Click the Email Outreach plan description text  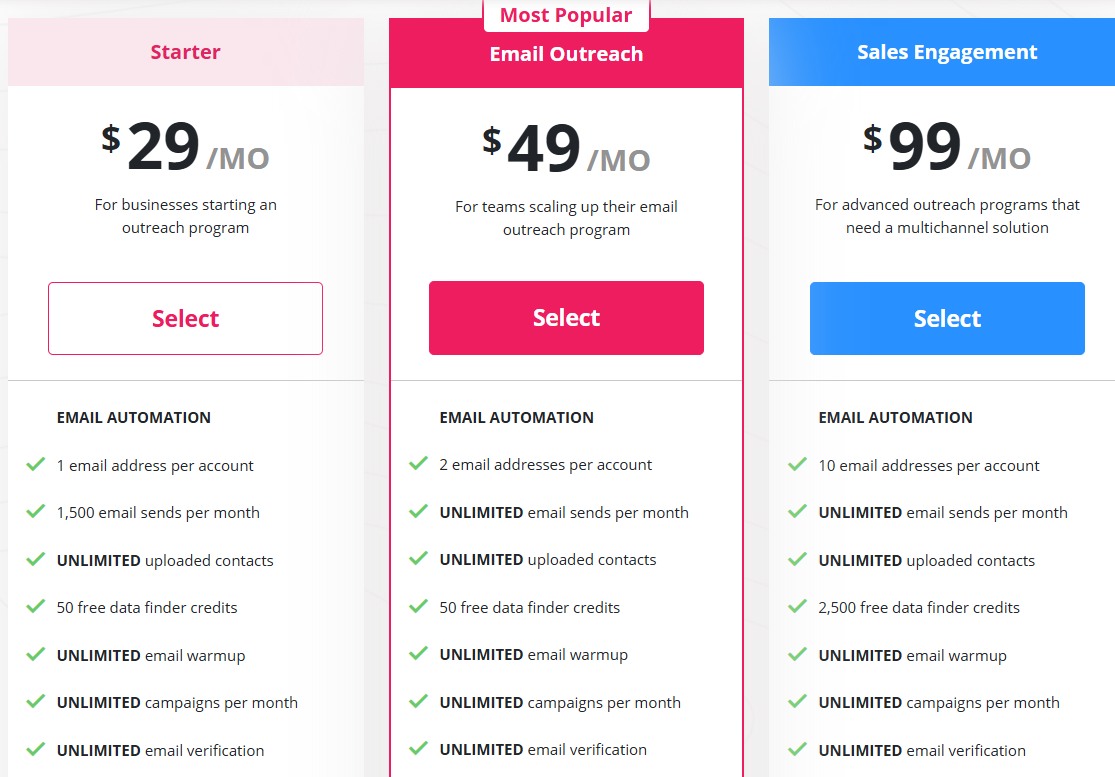coord(566,216)
